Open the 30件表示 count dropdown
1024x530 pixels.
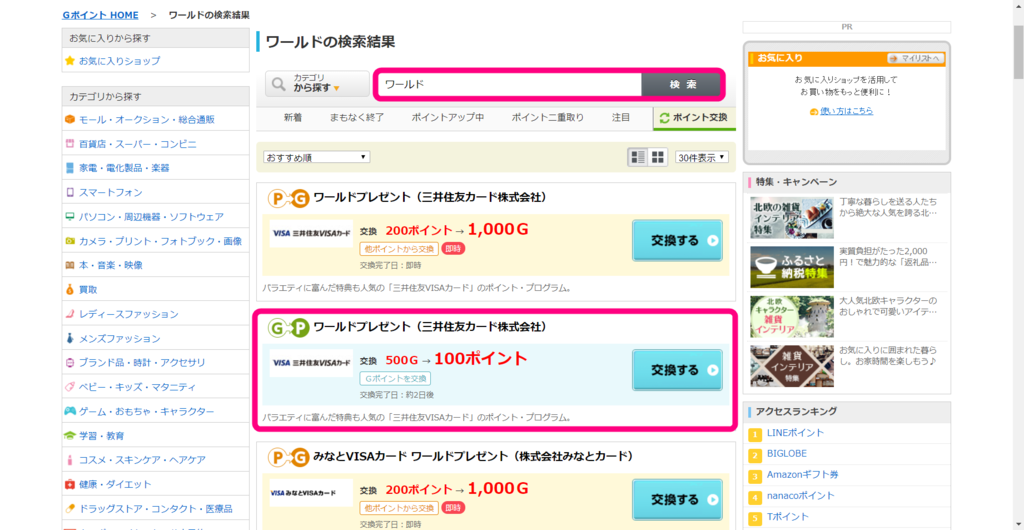(702, 157)
